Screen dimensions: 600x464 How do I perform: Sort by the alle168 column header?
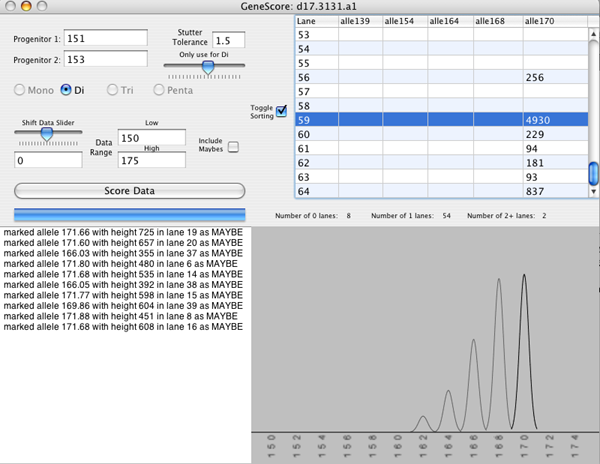pyautogui.click(x=498, y=21)
